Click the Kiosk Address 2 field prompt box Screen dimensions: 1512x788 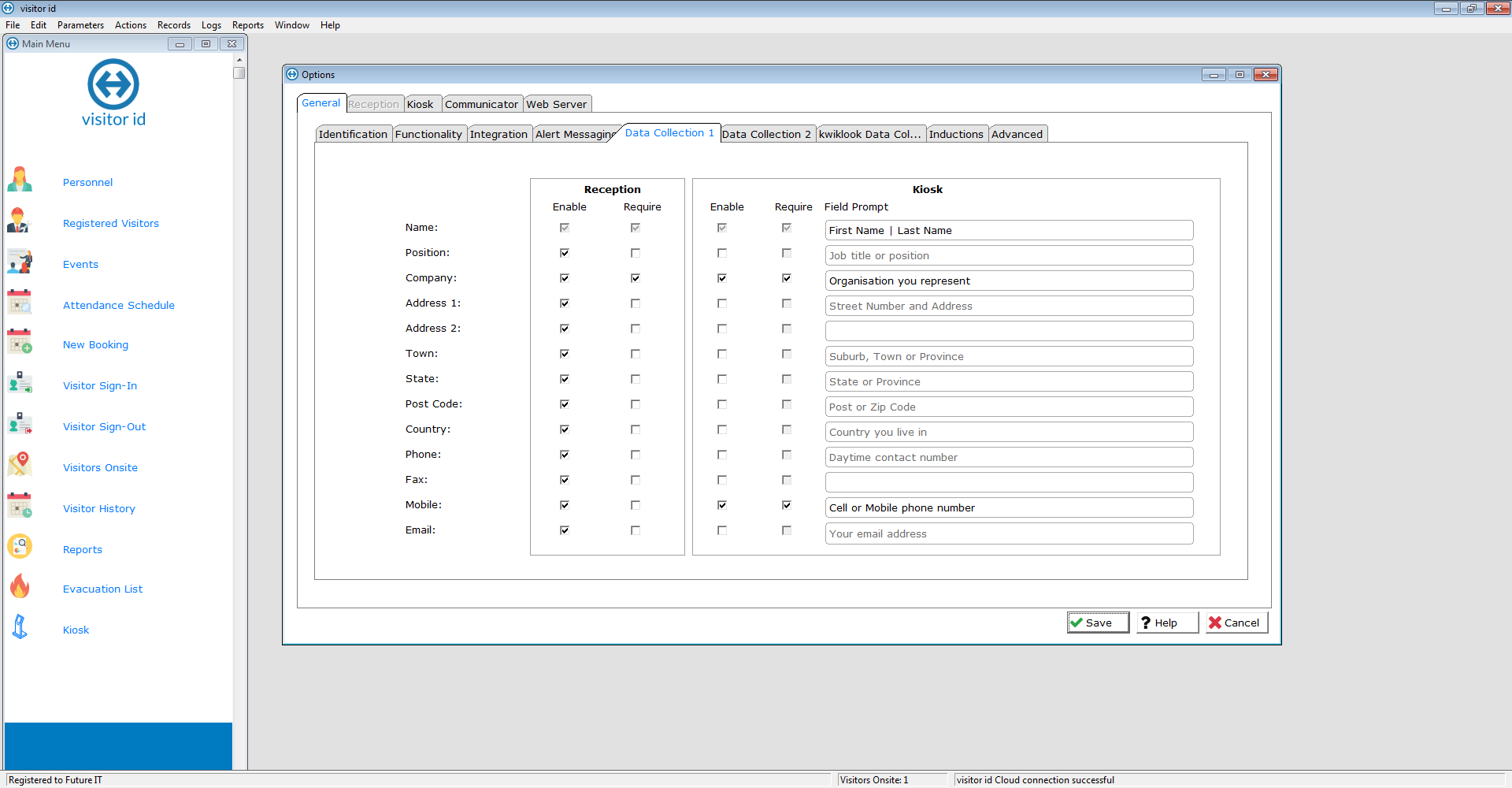pyautogui.click(x=1009, y=331)
